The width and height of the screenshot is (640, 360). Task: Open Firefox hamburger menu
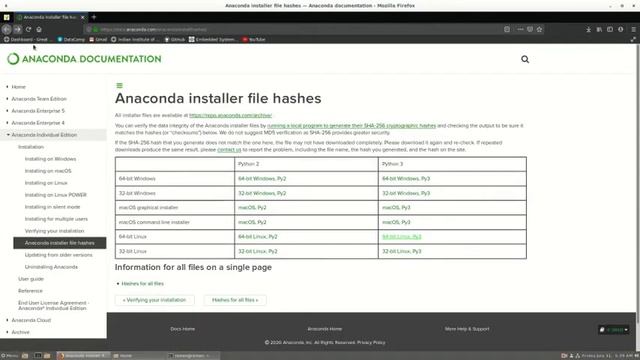click(633, 29)
